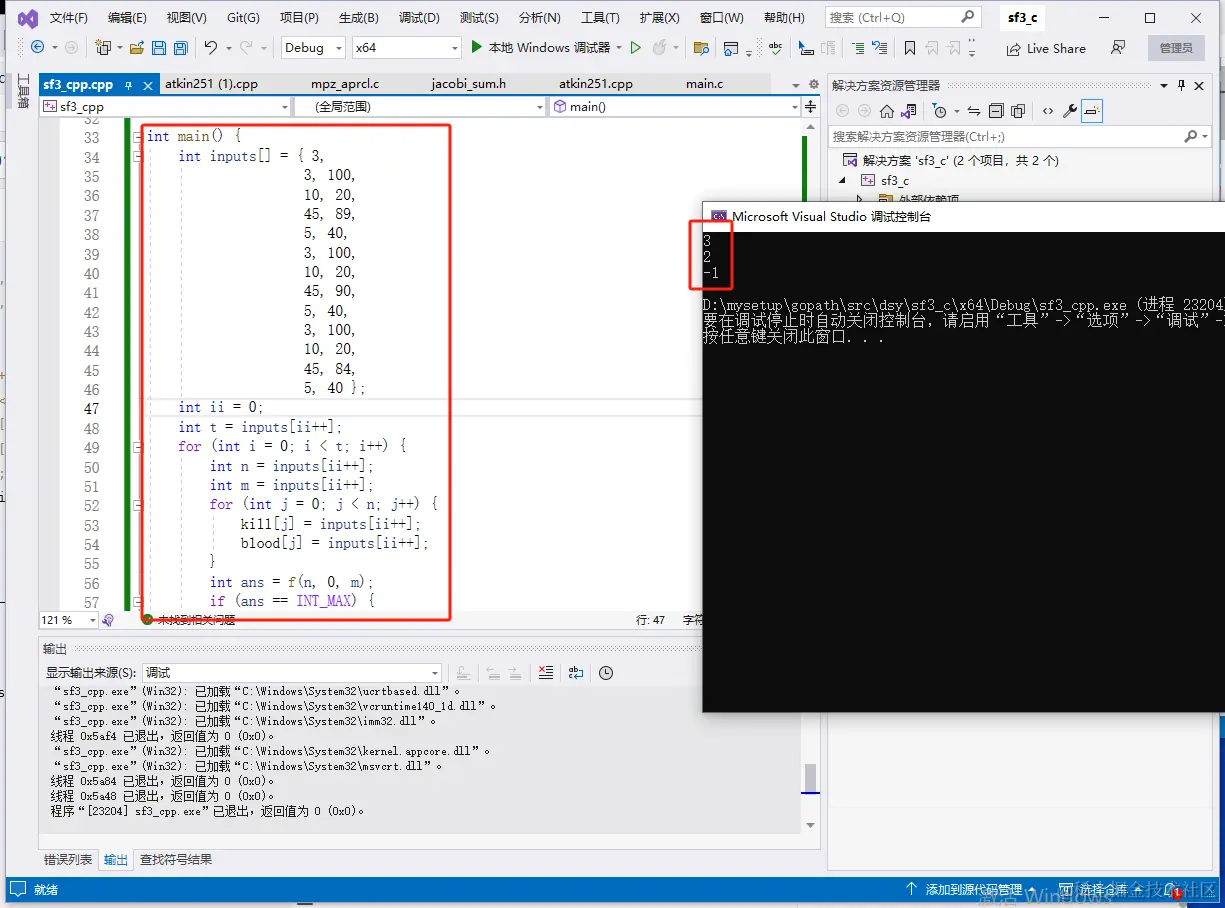Viewport: 1225px width, 908px height.
Task: Start without debugging using the hollow green play icon
Action: click(x=635, y=47)
